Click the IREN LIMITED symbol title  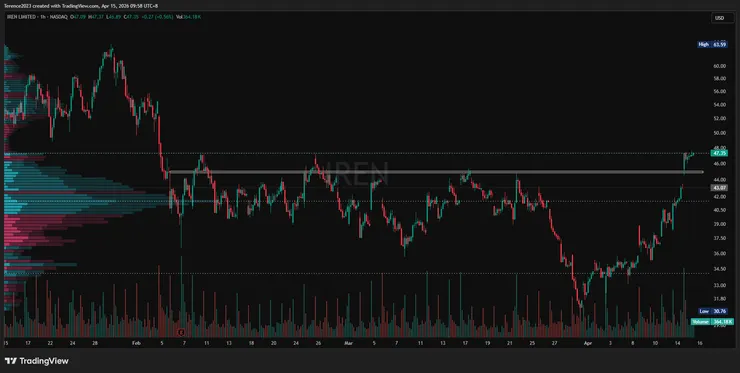point(20,17)
